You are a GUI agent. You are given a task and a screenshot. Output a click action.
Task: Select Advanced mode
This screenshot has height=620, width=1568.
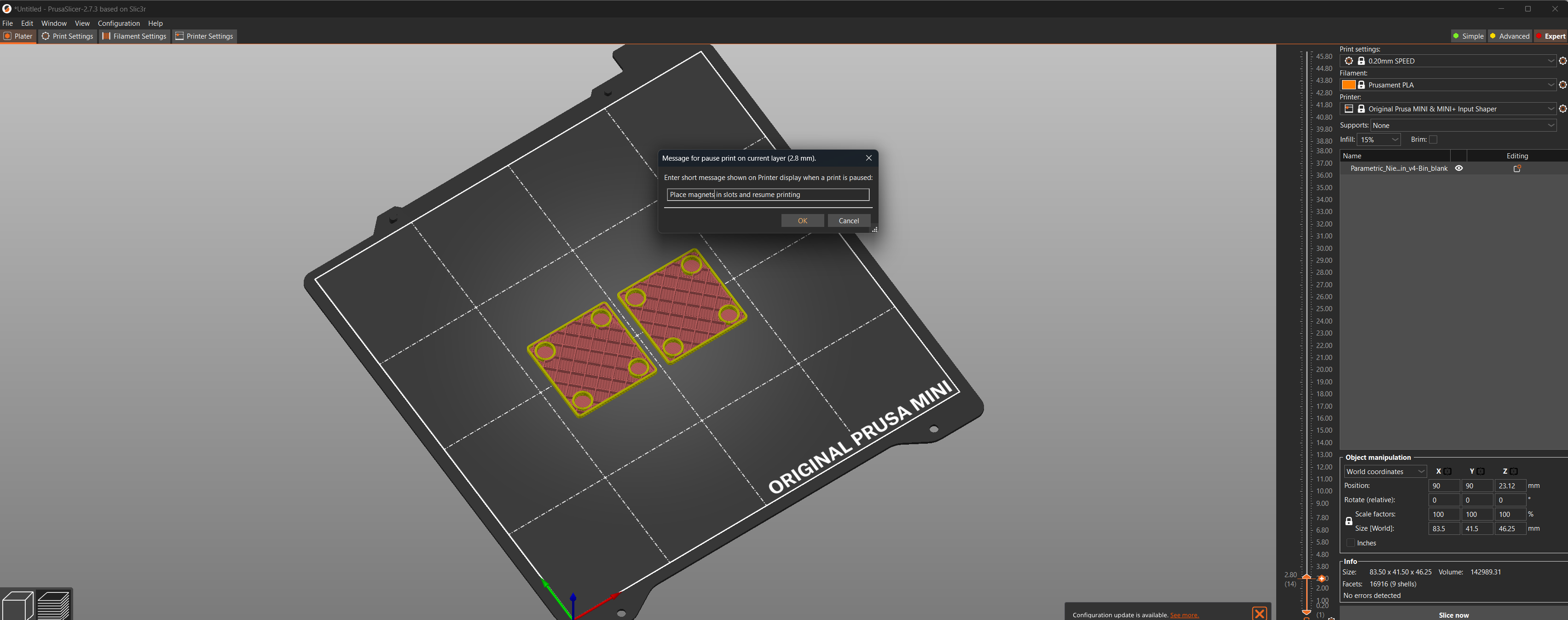[x=1509, y=36]
